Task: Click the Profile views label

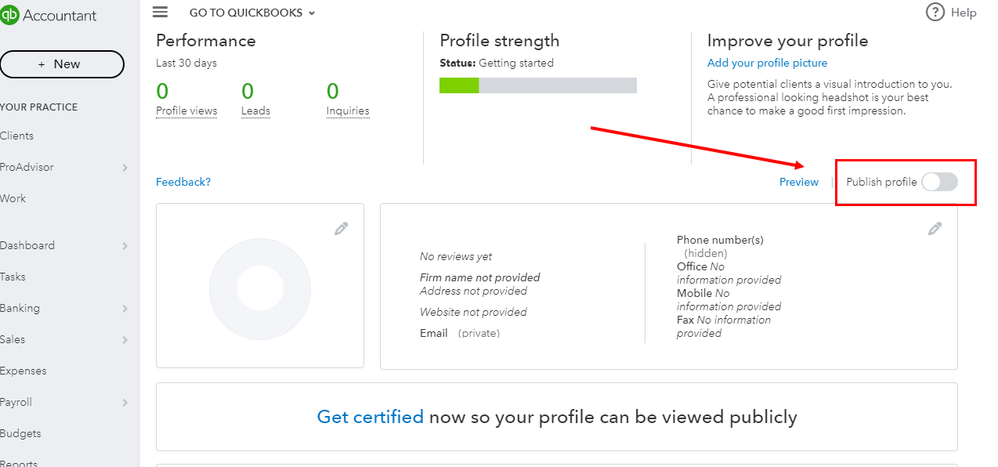Action: 186,111
